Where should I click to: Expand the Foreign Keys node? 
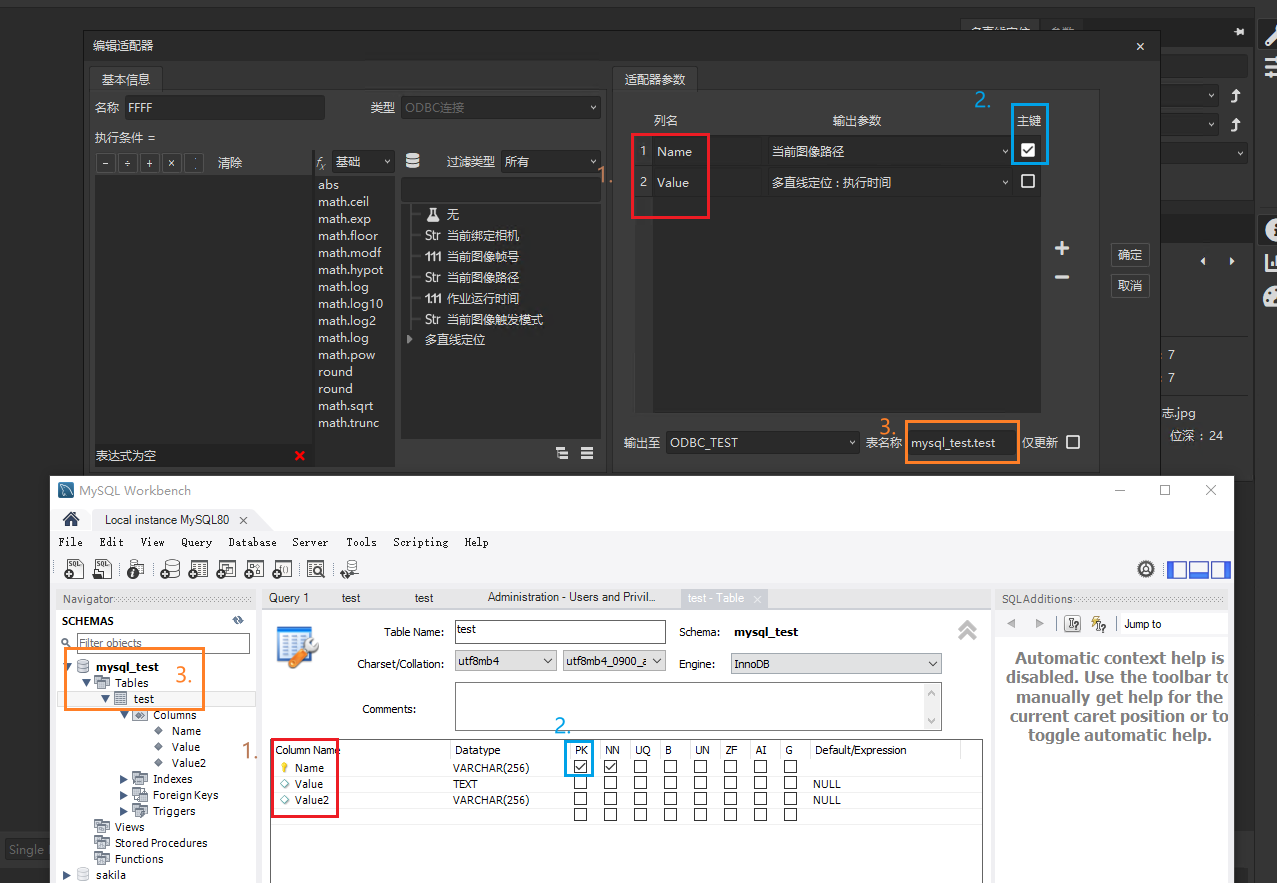[124, 795]
